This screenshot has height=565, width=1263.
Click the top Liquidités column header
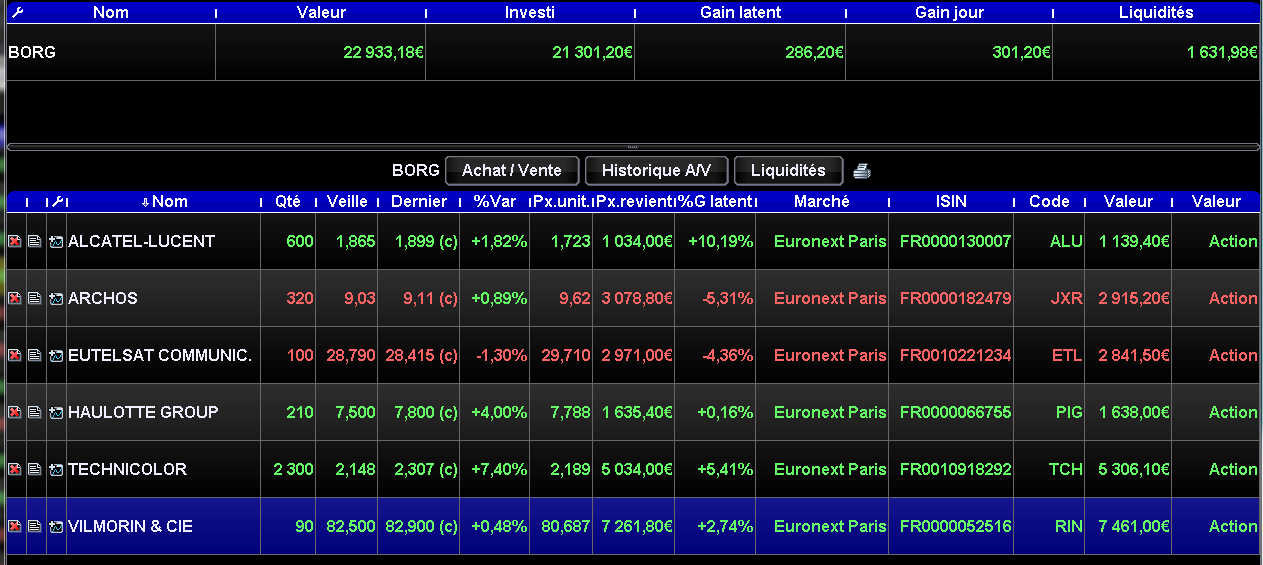click(1156, 13)
